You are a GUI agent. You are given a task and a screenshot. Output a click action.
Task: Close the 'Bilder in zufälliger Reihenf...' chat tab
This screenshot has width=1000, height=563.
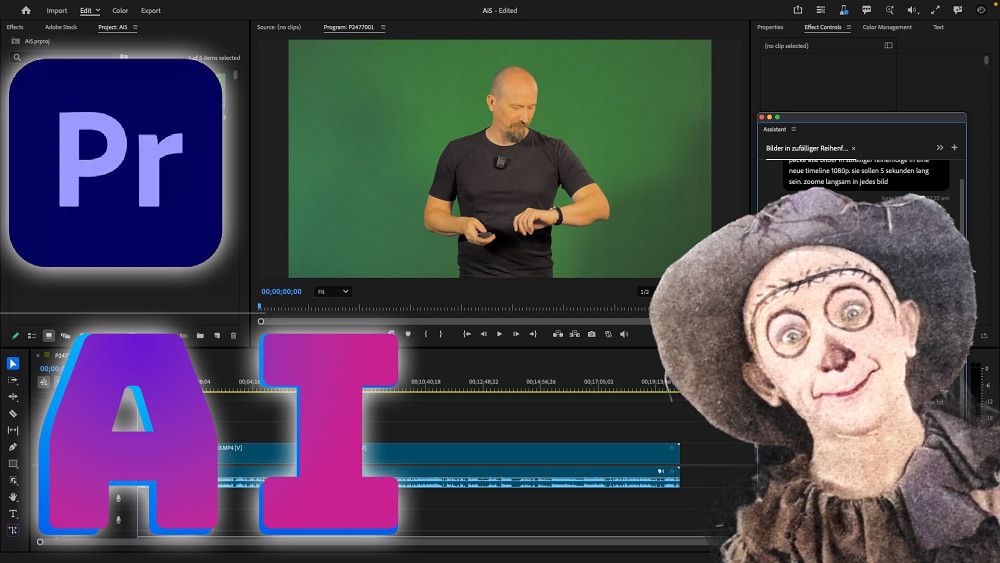pyautogui.click(x=853, y=149)
